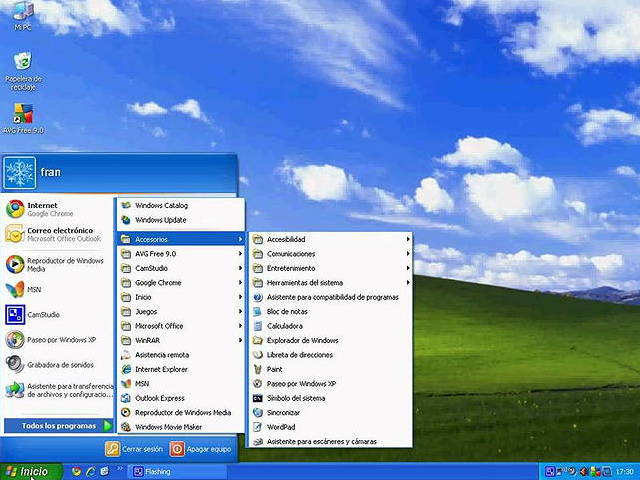Screen dimensions: 640x480
Task: Launch Bloc de notas
Action: coord(331,311)
